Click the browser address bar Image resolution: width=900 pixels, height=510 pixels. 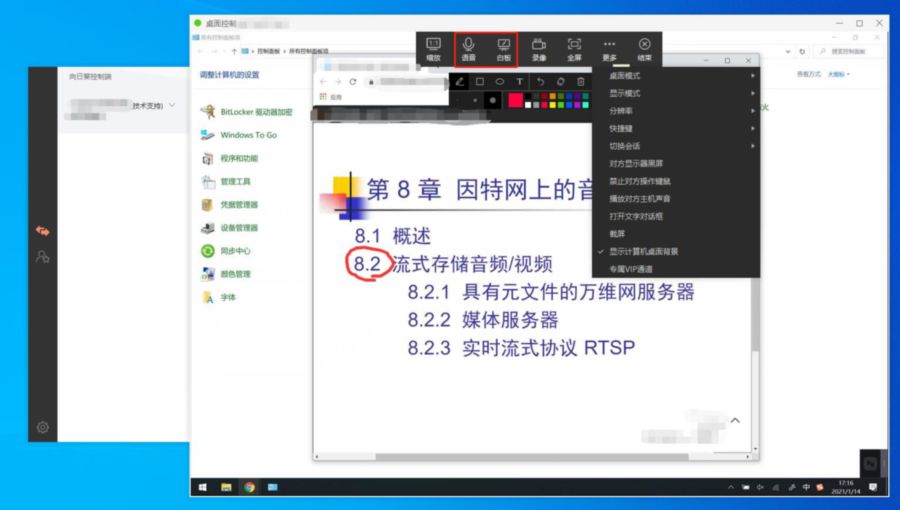(406, 82)
